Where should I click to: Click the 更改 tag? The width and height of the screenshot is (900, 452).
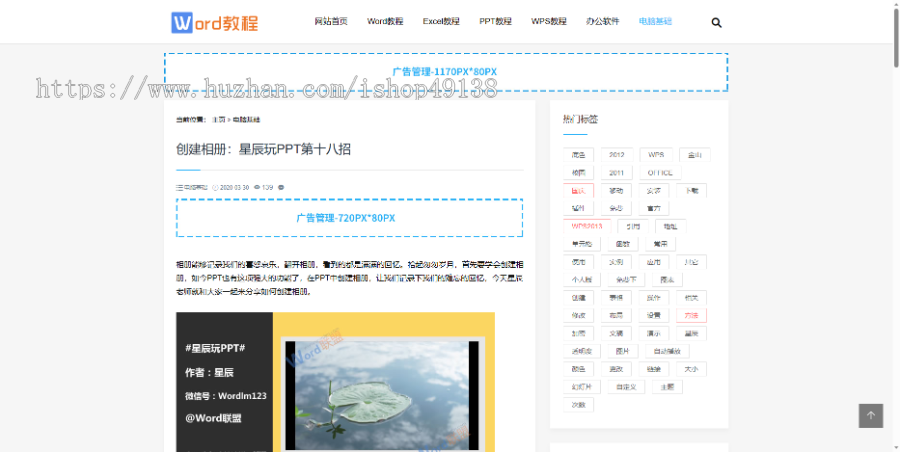[616, 369]
